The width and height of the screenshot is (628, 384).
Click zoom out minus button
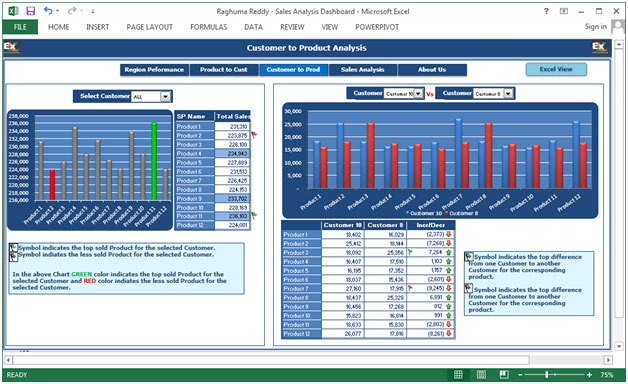(x=520, y=375)
